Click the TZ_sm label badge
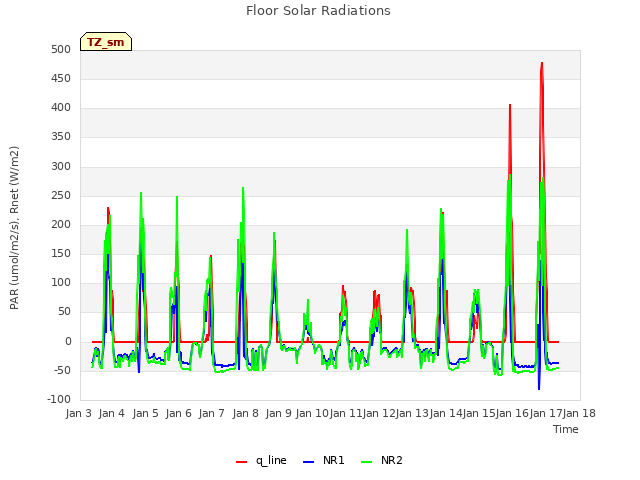This screenshot has height=480, width=640. (106, 42)
